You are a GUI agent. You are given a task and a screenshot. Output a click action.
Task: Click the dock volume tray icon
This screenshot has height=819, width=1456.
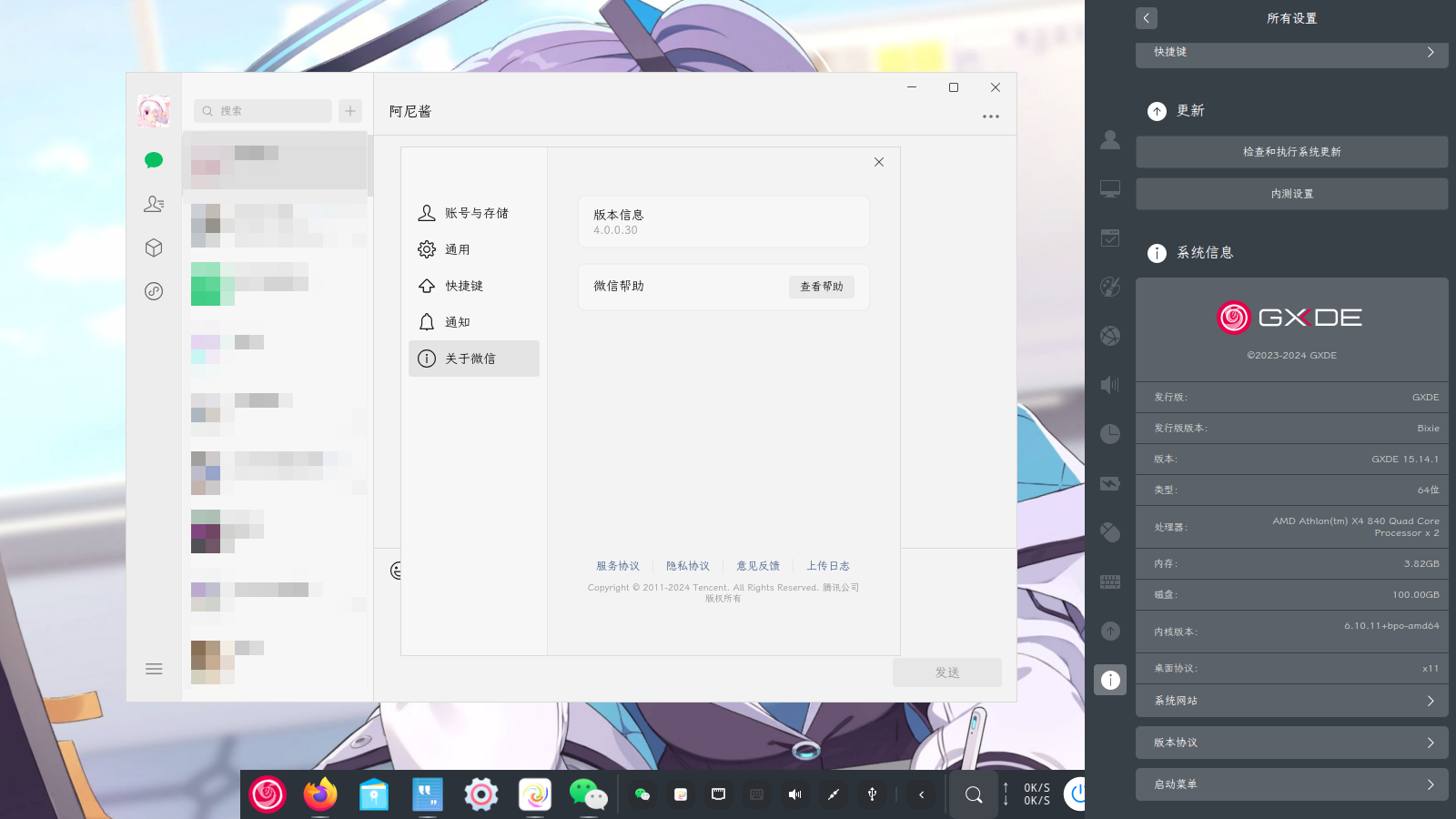click(795, 794)
